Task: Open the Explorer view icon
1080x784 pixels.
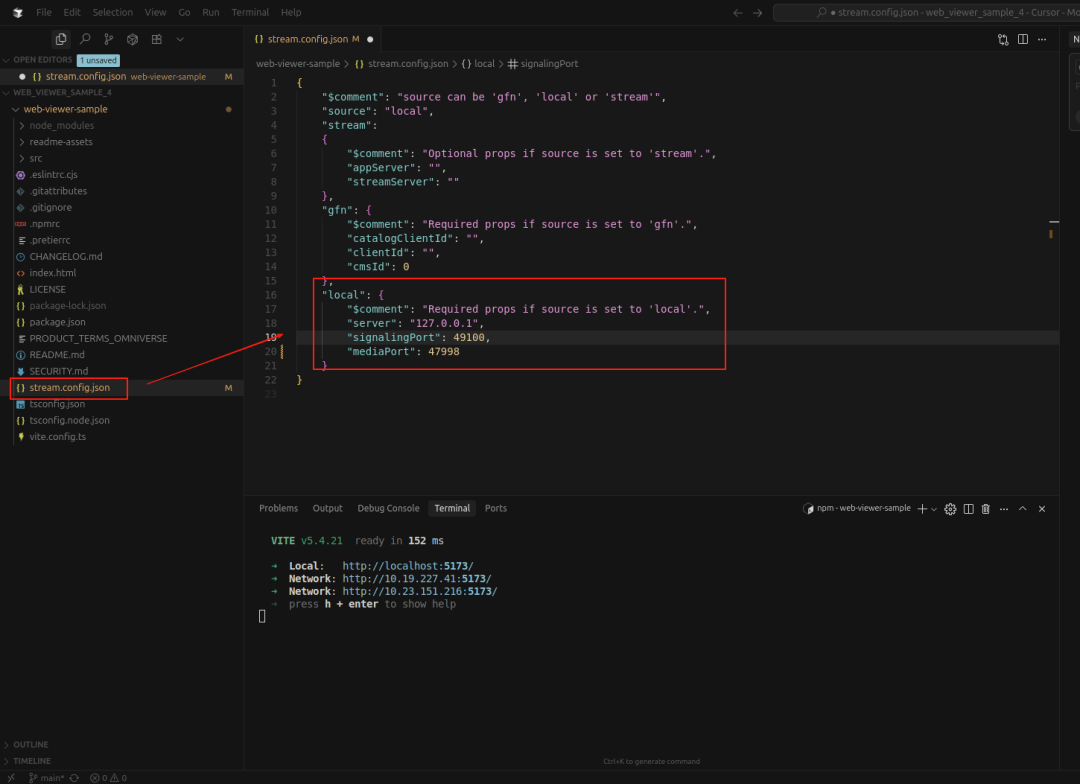Action: (x=61, y=39)
